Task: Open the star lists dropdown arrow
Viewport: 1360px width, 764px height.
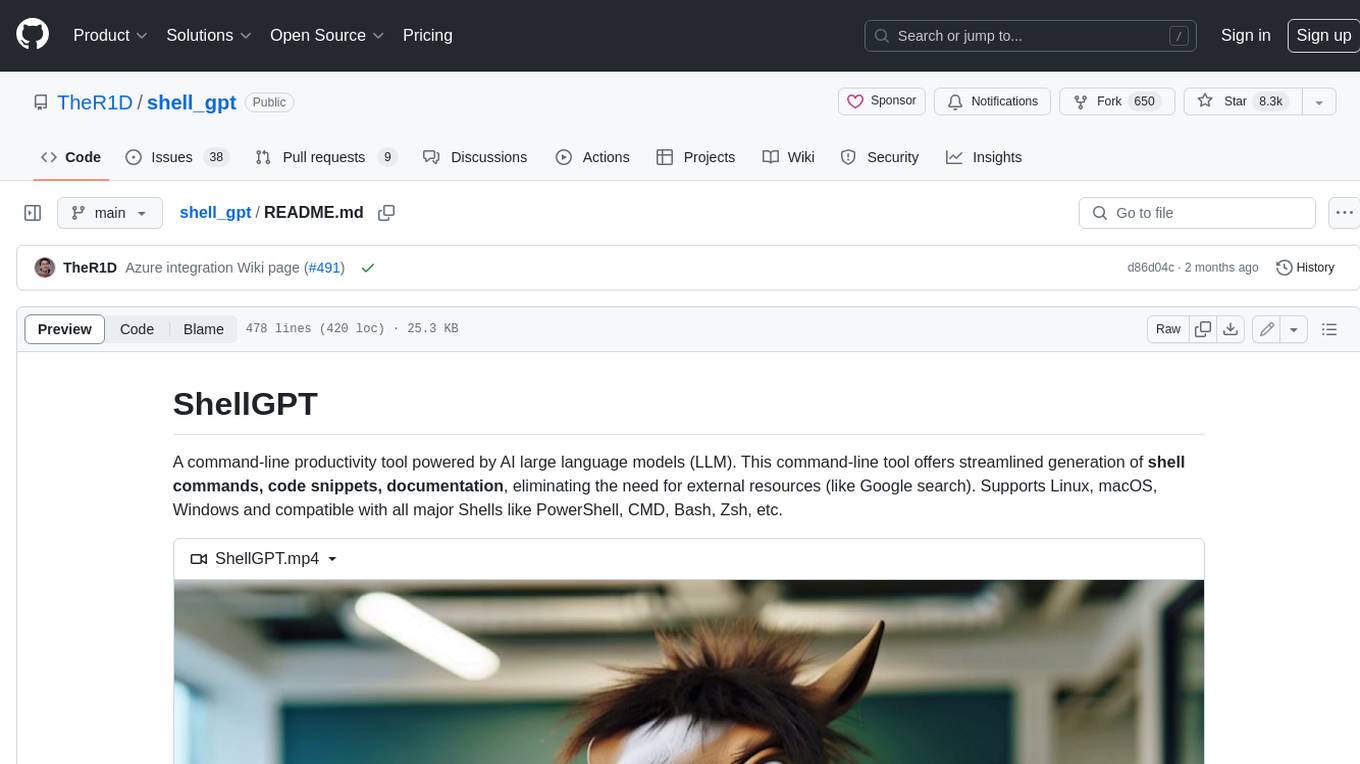Action: pos(1318,102)
